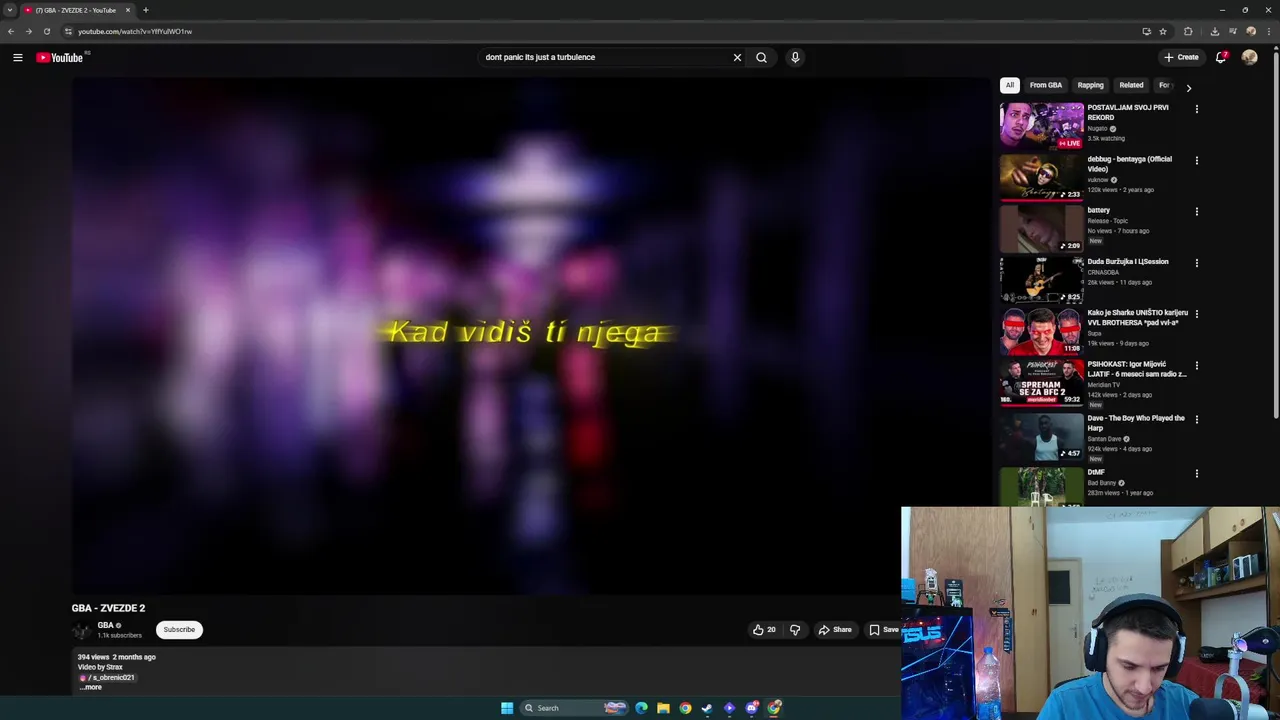This screenshot has height=720, width=1280.
Task: Open the PSIHOKAST Igor Mijović thumbnail
Action: [1041, 382]
